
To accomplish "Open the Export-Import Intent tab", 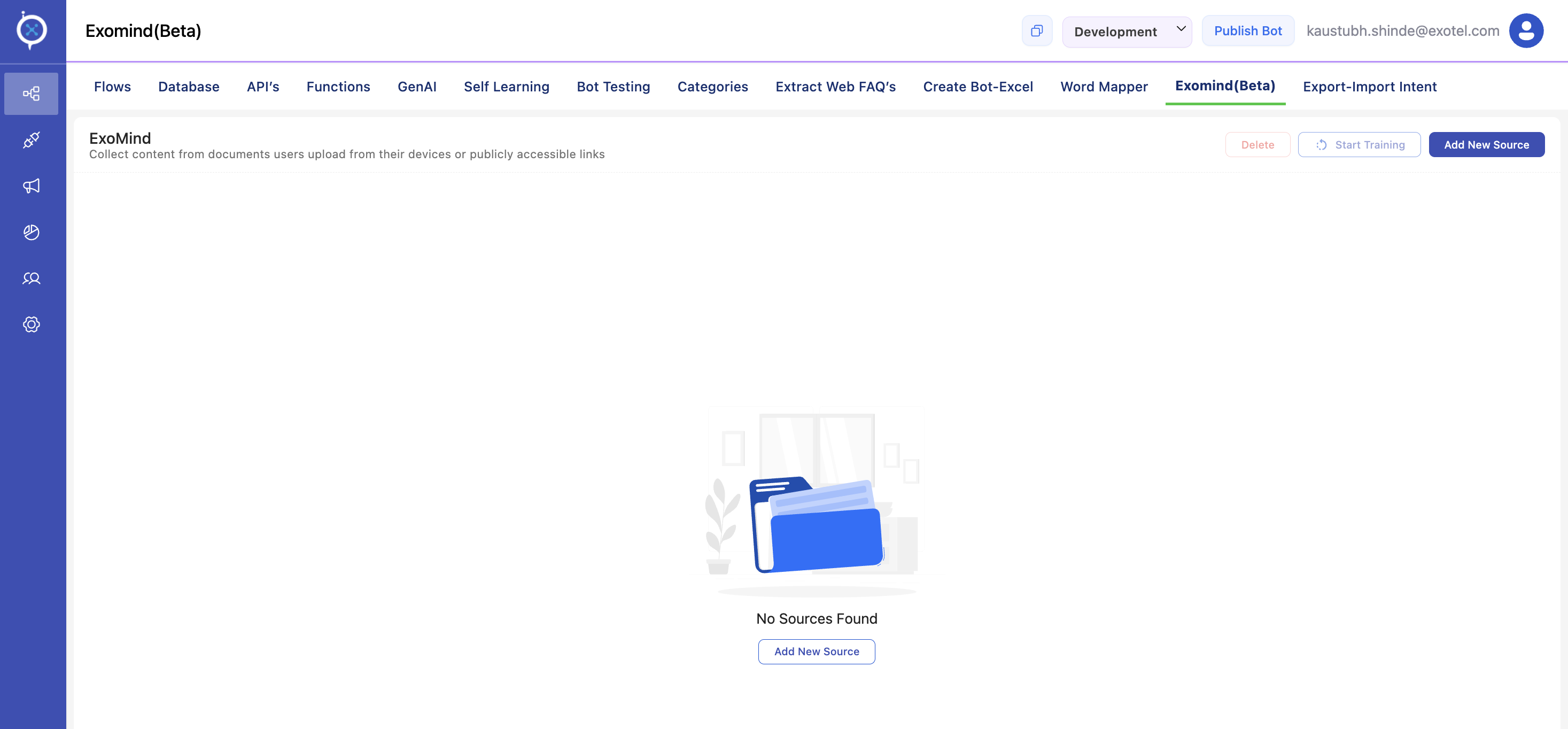I will (x=1369, y=87).
